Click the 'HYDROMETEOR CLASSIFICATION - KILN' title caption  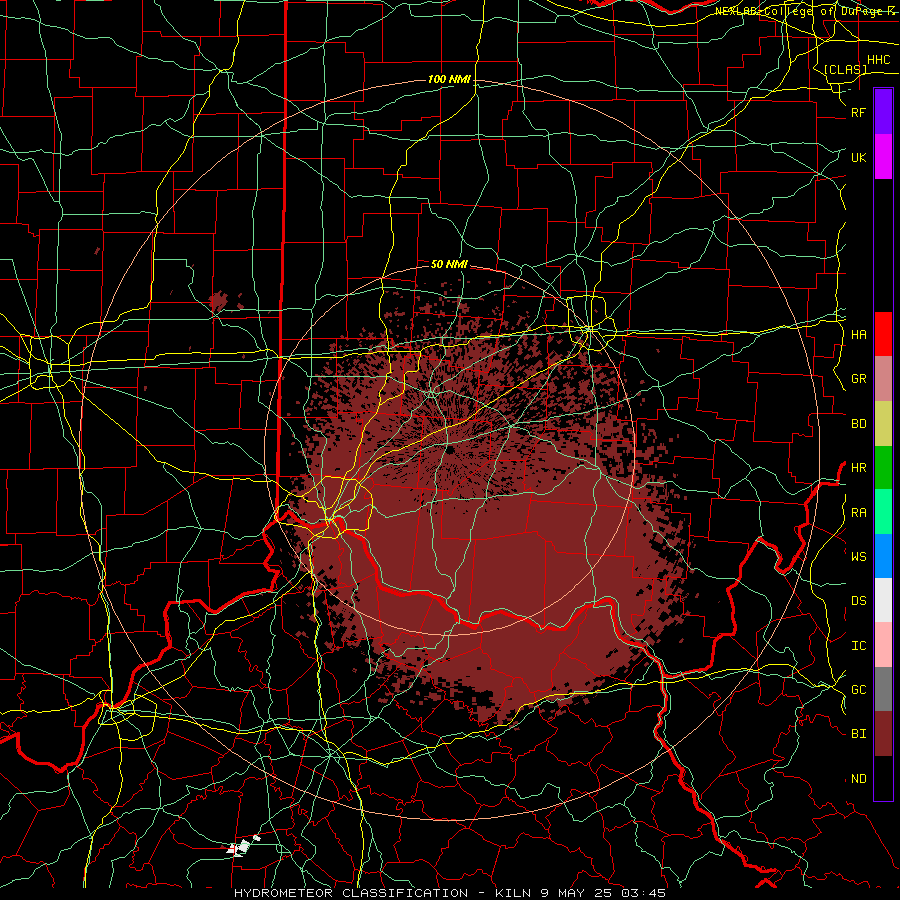click(x=384, y=893)
